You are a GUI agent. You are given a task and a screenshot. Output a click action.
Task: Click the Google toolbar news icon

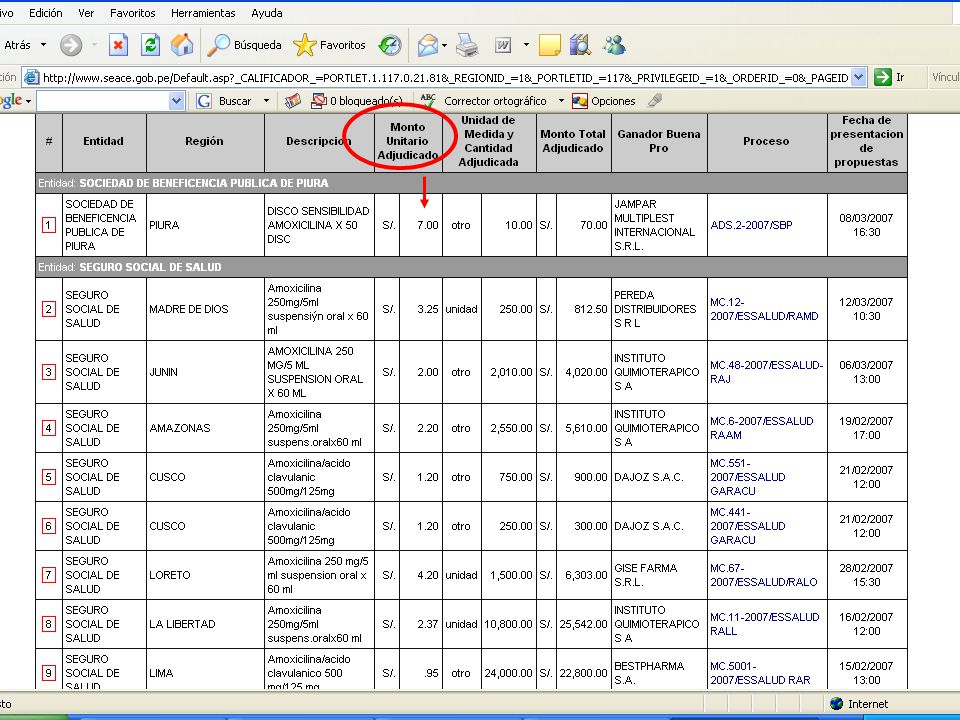click(293, 101)
